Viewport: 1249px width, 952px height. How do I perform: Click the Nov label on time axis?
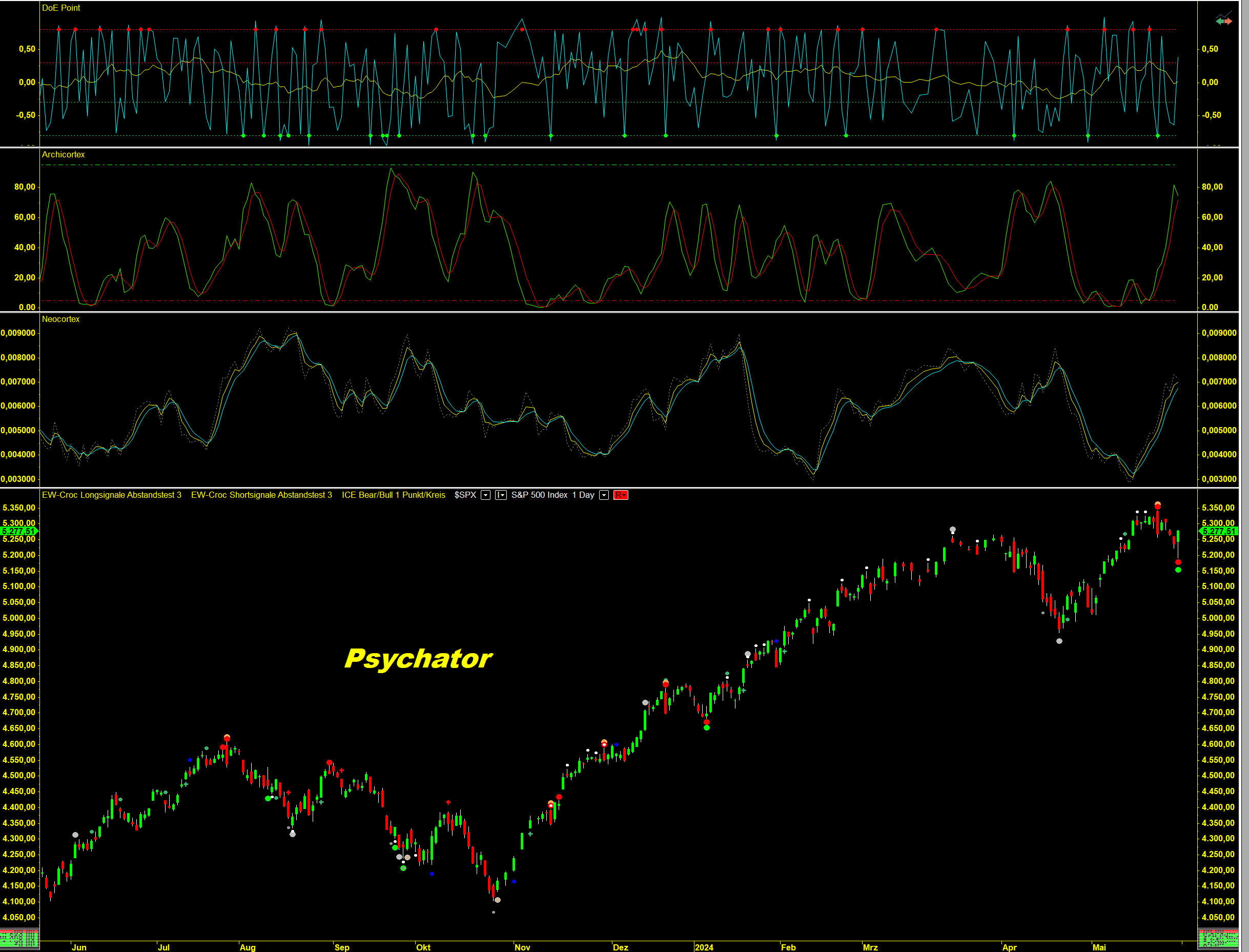522,947
